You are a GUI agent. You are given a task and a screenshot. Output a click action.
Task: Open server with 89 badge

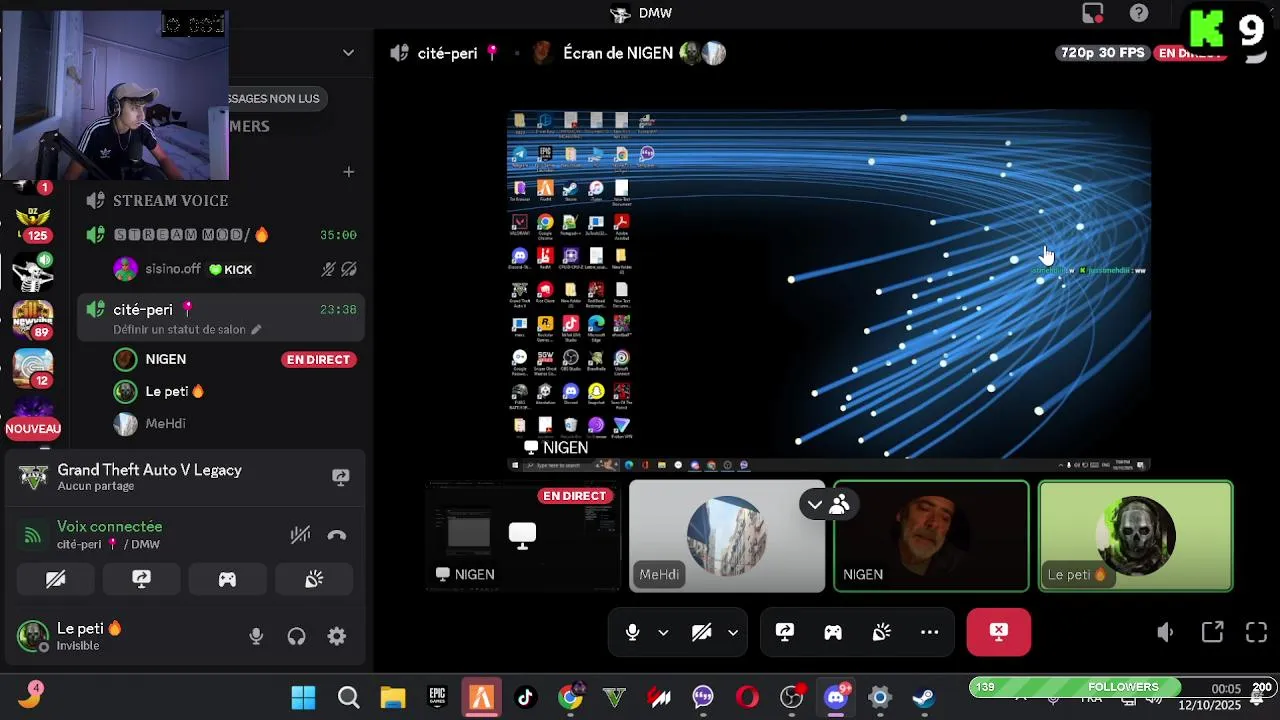(32, 320)
